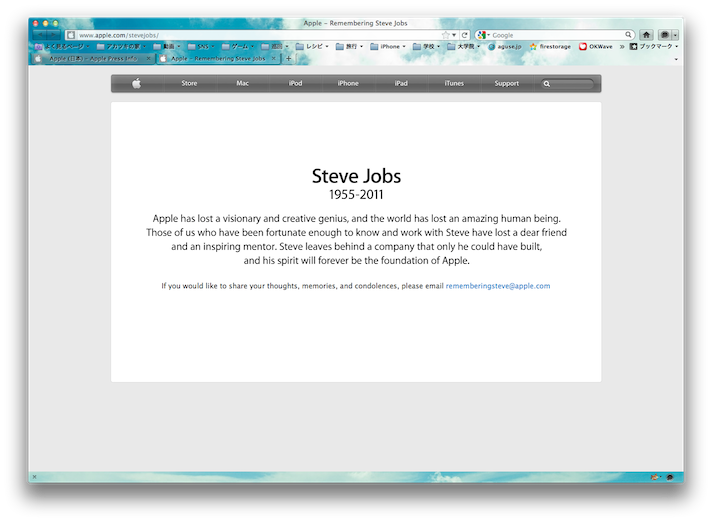Screen dimensions: 712x522
Task: Open the SNS bookmark folder
Action: tap(201, 46)
